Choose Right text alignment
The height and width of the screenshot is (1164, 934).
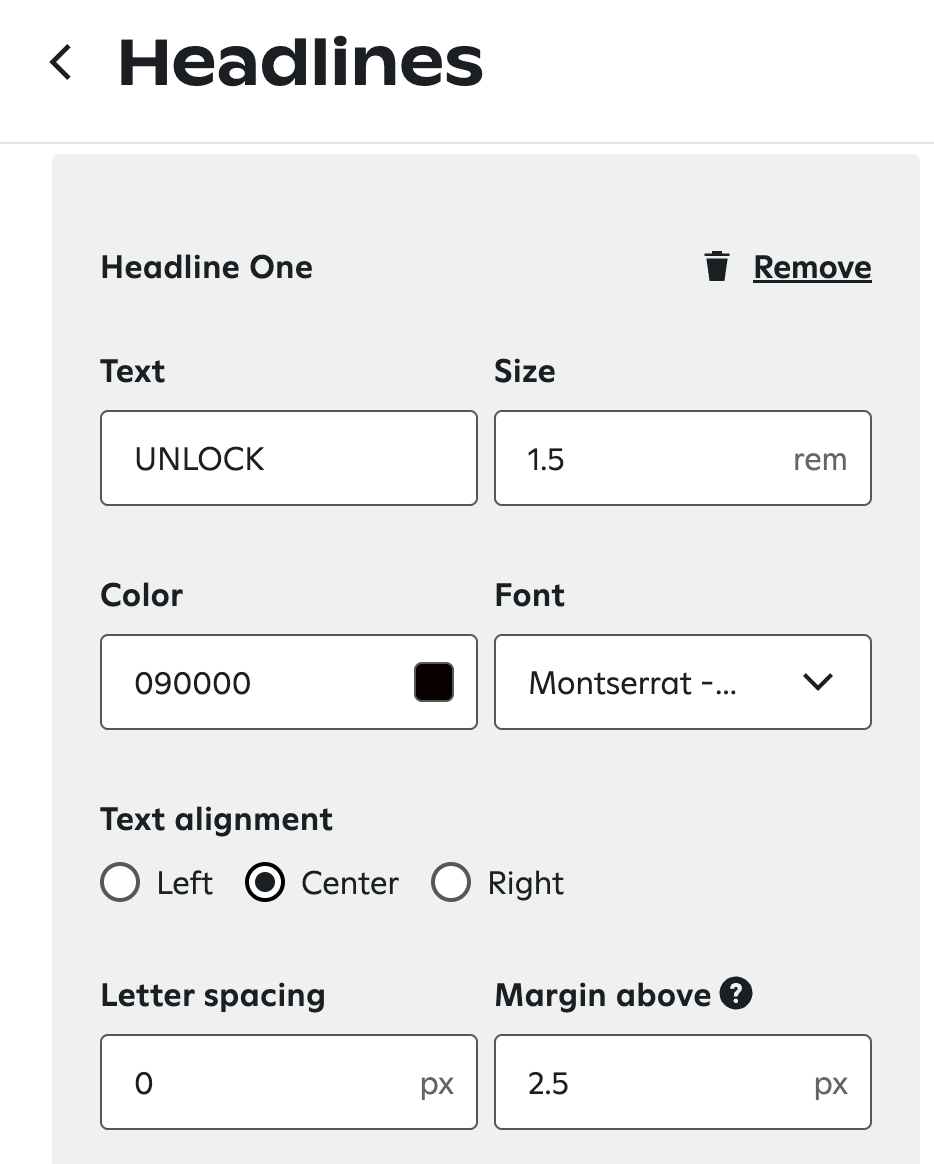450,883
